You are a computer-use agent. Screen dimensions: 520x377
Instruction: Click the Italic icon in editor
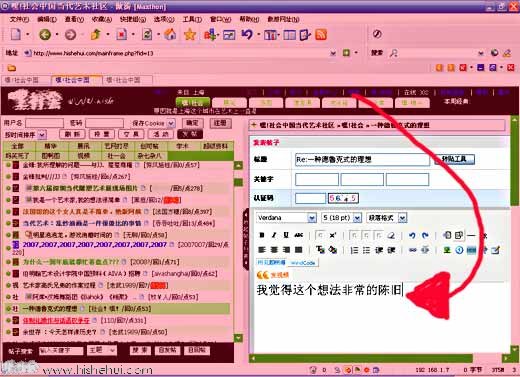[274, 235]
